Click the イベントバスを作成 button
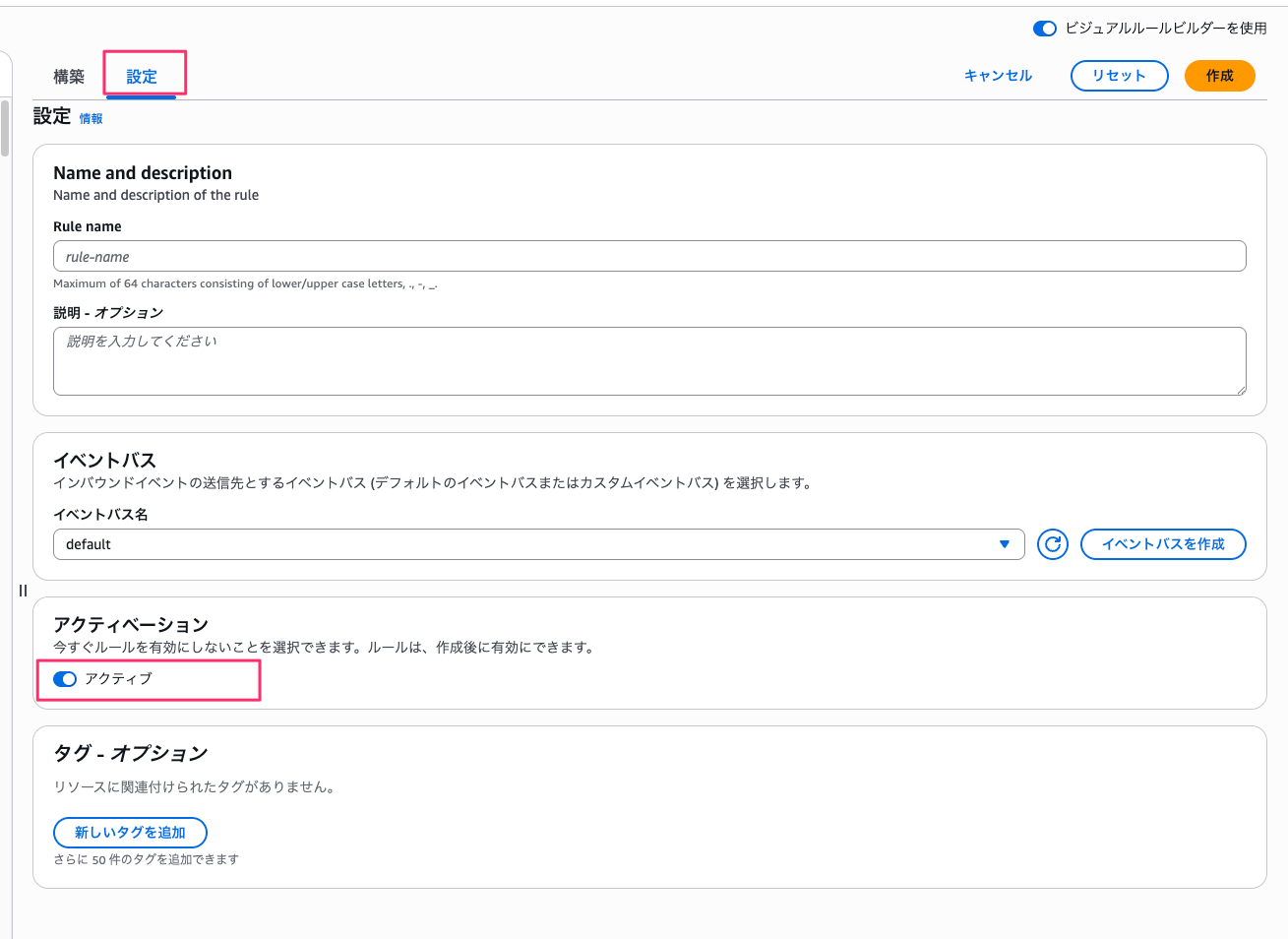This screenshot has width=1288, height=939. coord(1162,544)
